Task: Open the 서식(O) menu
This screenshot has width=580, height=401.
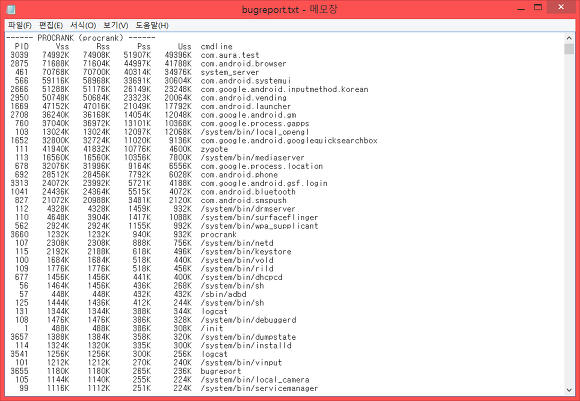Action: tap(83, 25)
